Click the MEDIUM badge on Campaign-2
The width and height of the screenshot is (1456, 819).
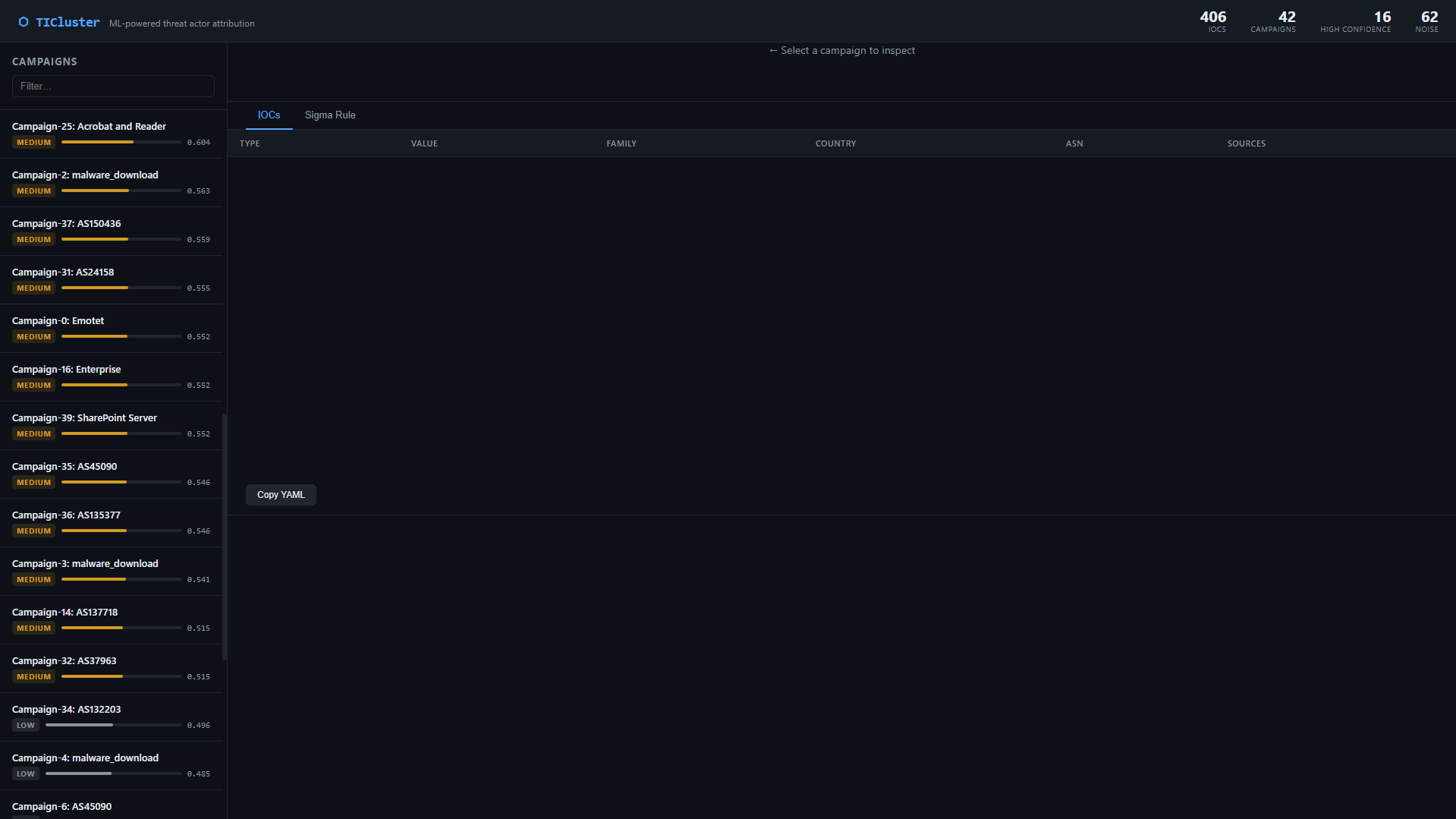(x=34, y=191)
